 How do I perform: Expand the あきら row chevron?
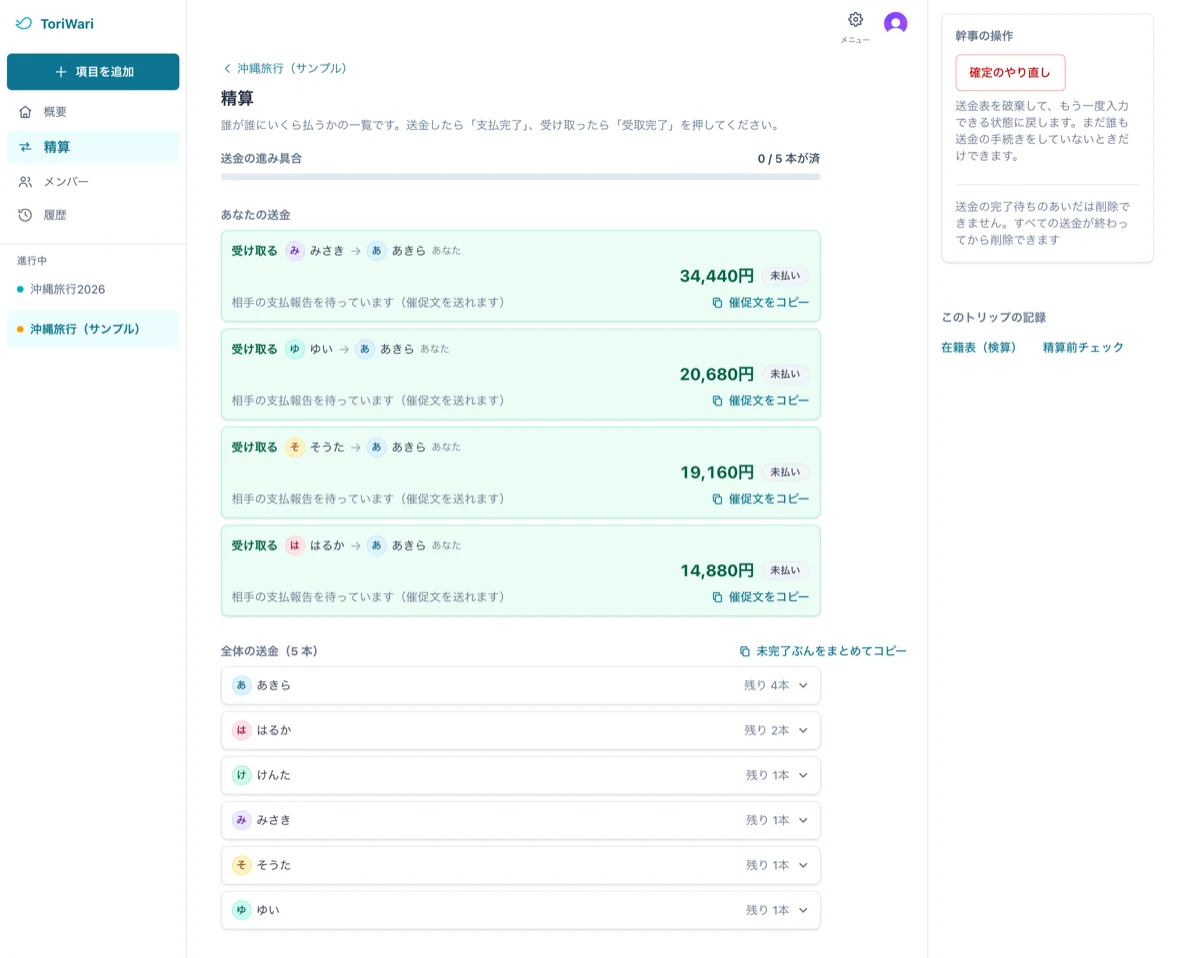(803, 686)
